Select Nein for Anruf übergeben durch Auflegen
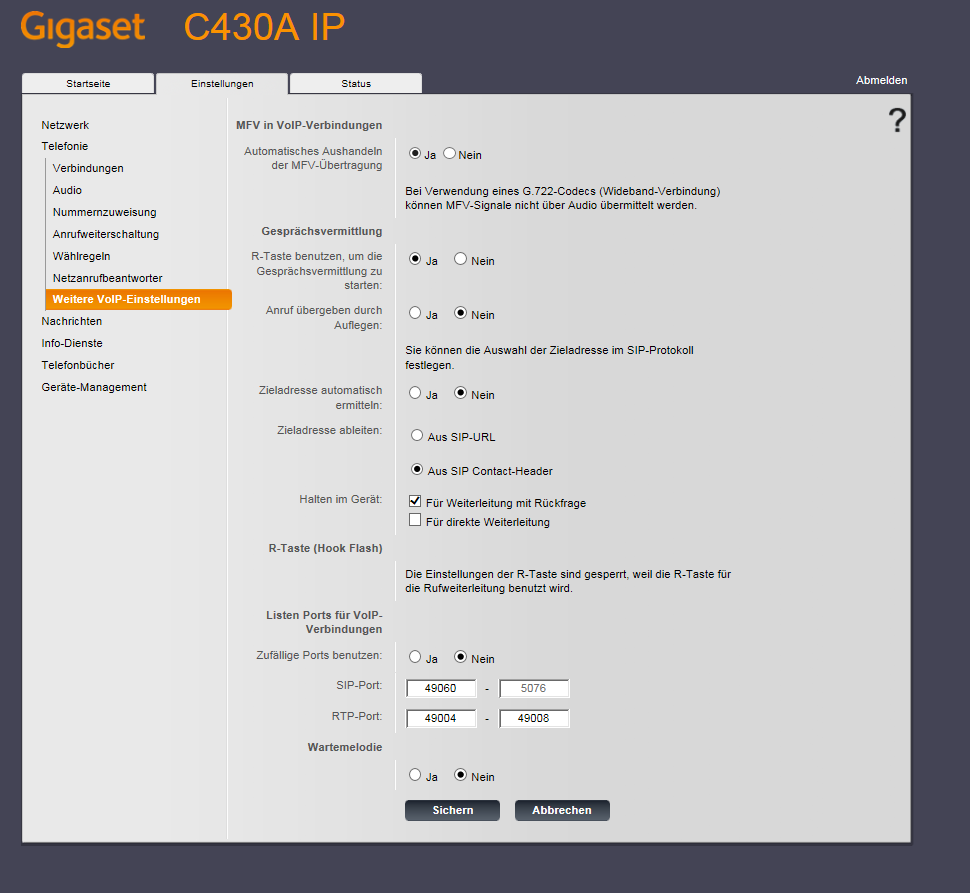The width and height of the screenshot is (970, 893). [460, 313]
